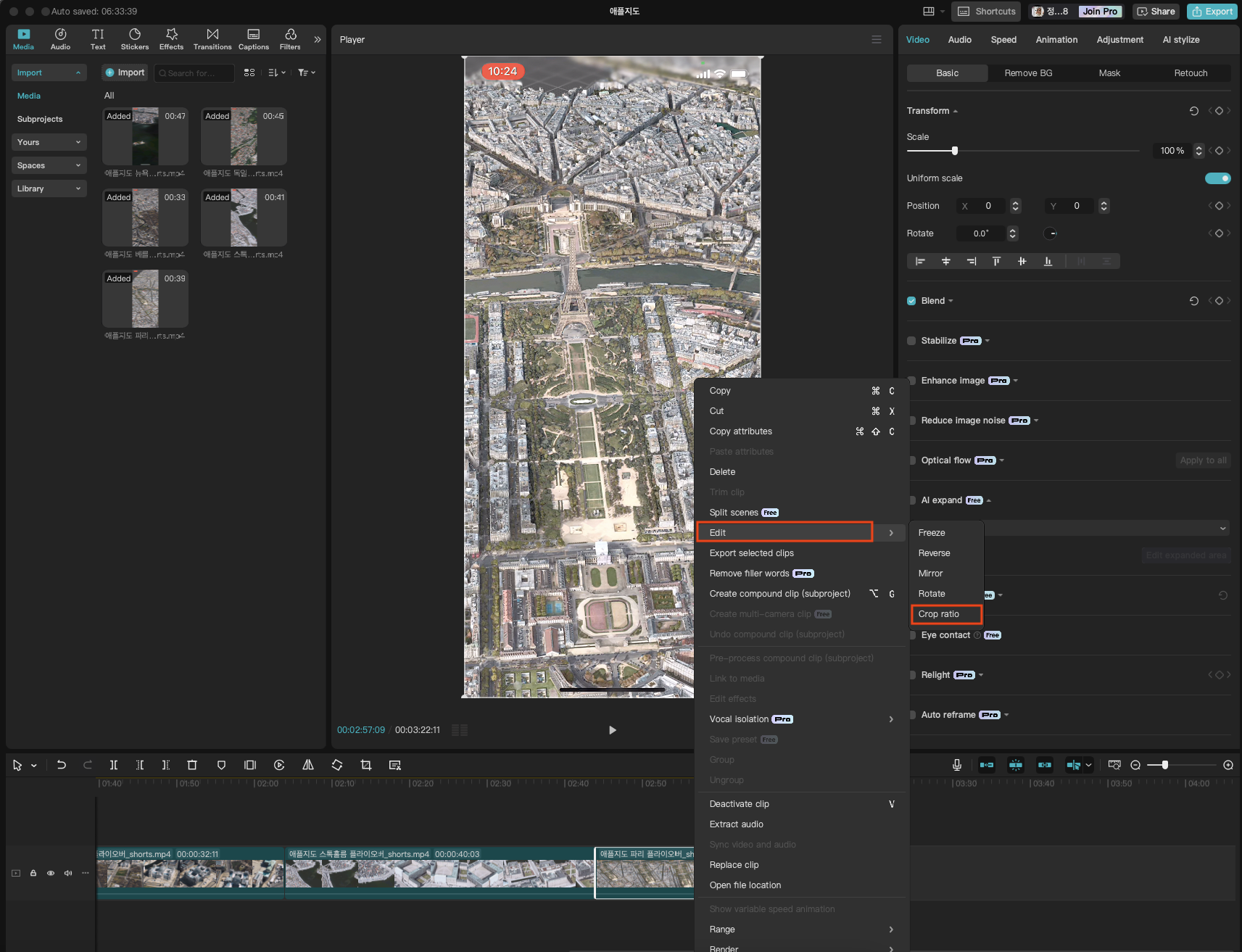
Task: Open the Transitions panel
Action: click(212, 39)
